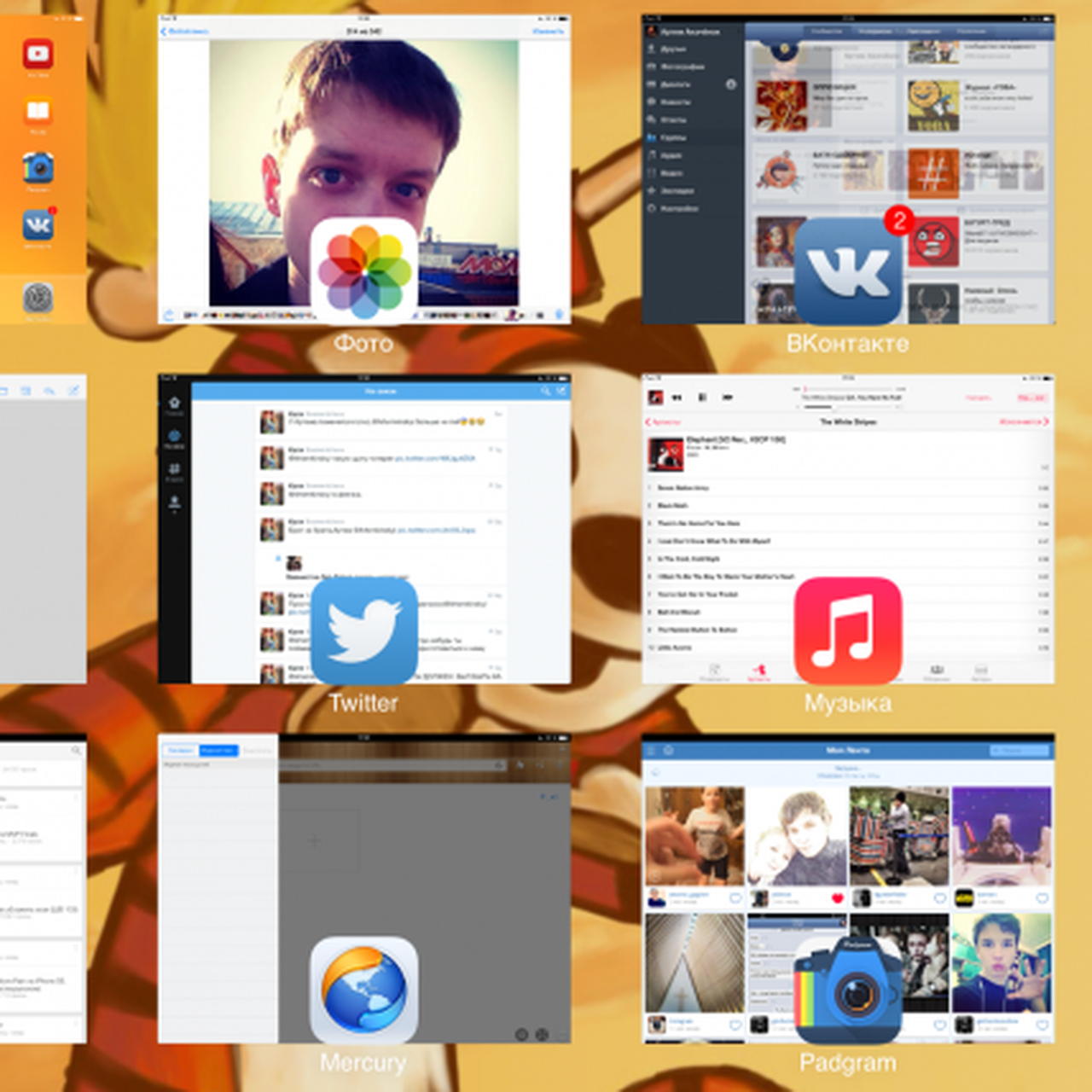Select the Music app preview card
Screen dimensions: 1092x1092
848,529
